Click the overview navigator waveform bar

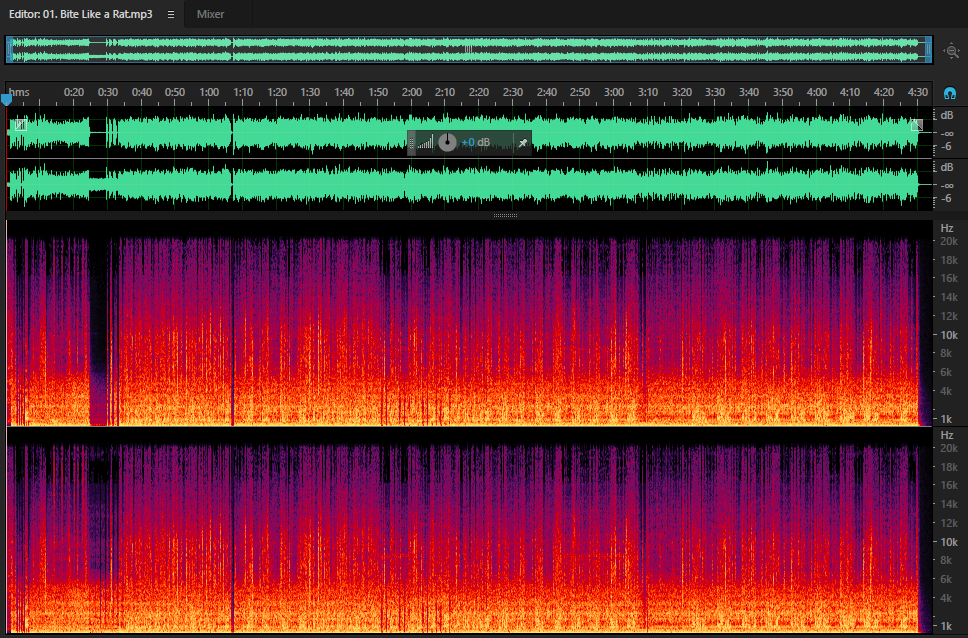(x=469, y=49)
